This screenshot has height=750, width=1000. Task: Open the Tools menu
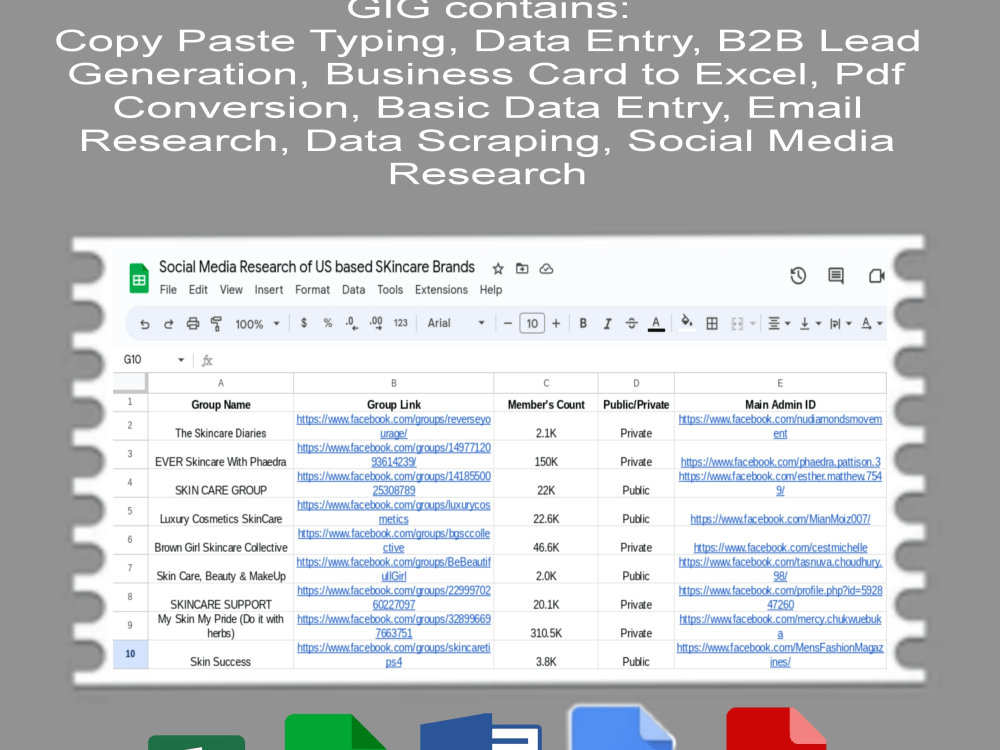coord(390,290)
